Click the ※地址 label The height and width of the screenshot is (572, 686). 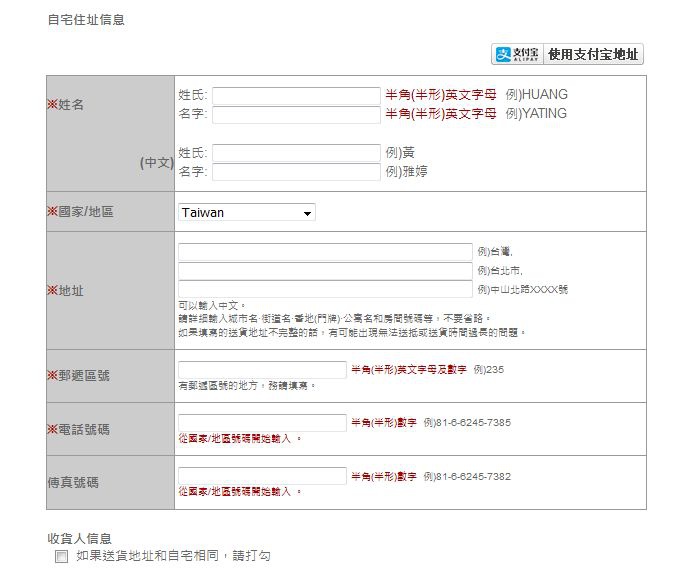[65, 291]
